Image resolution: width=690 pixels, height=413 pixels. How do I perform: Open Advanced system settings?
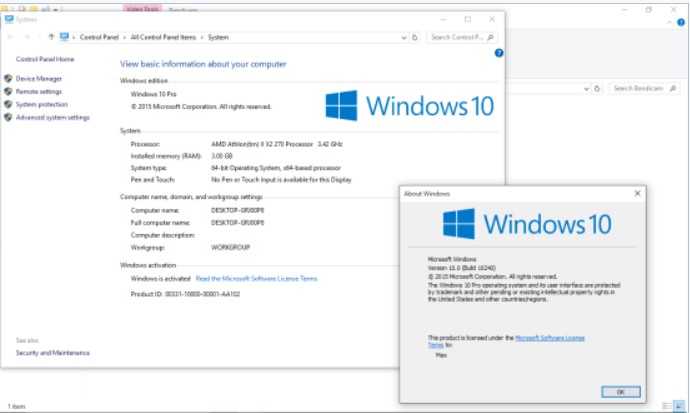click(x=52, y=117)
